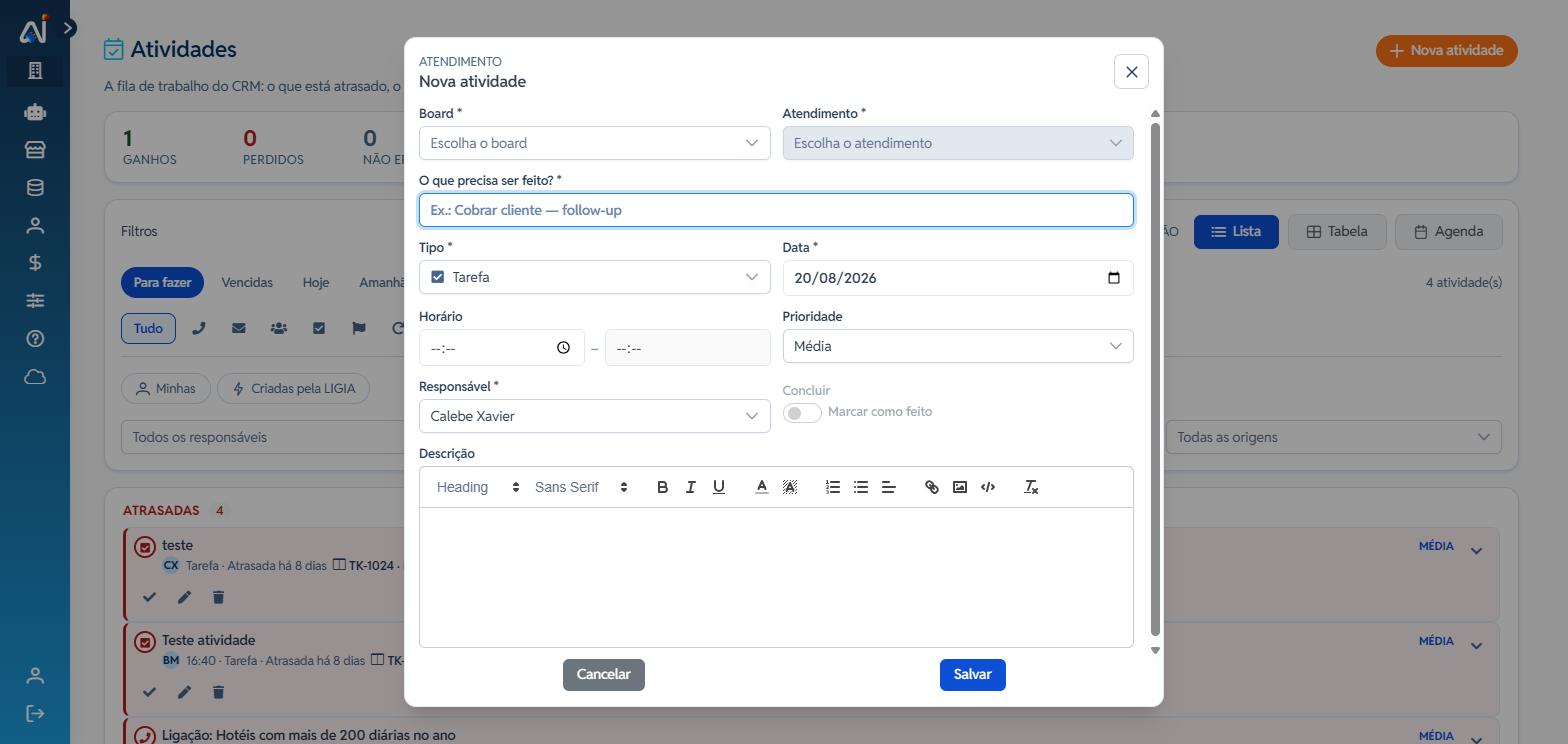Open the Tipo dropdown showing Tarefa
This screenshot has height=744, width=1568.
tap(594, 277)
